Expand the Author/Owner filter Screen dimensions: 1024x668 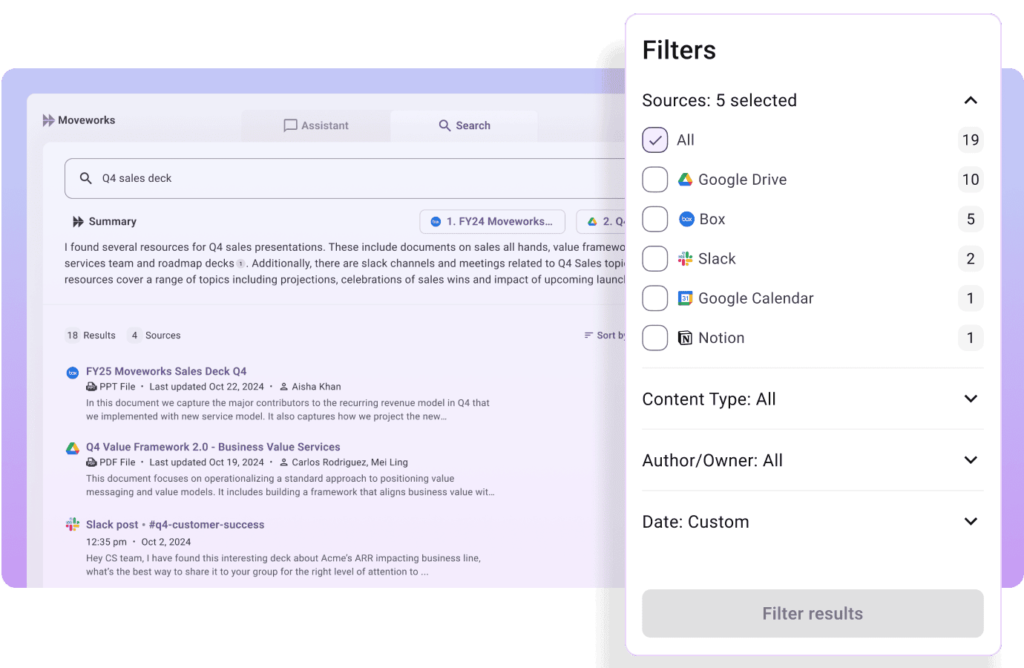pyautogui.click(x=969, y=460)
